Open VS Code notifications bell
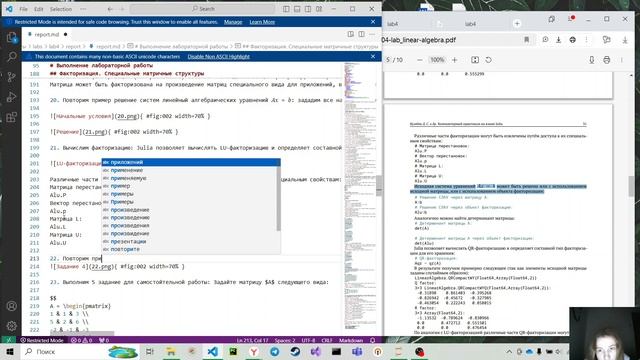 tap(373, 340)
